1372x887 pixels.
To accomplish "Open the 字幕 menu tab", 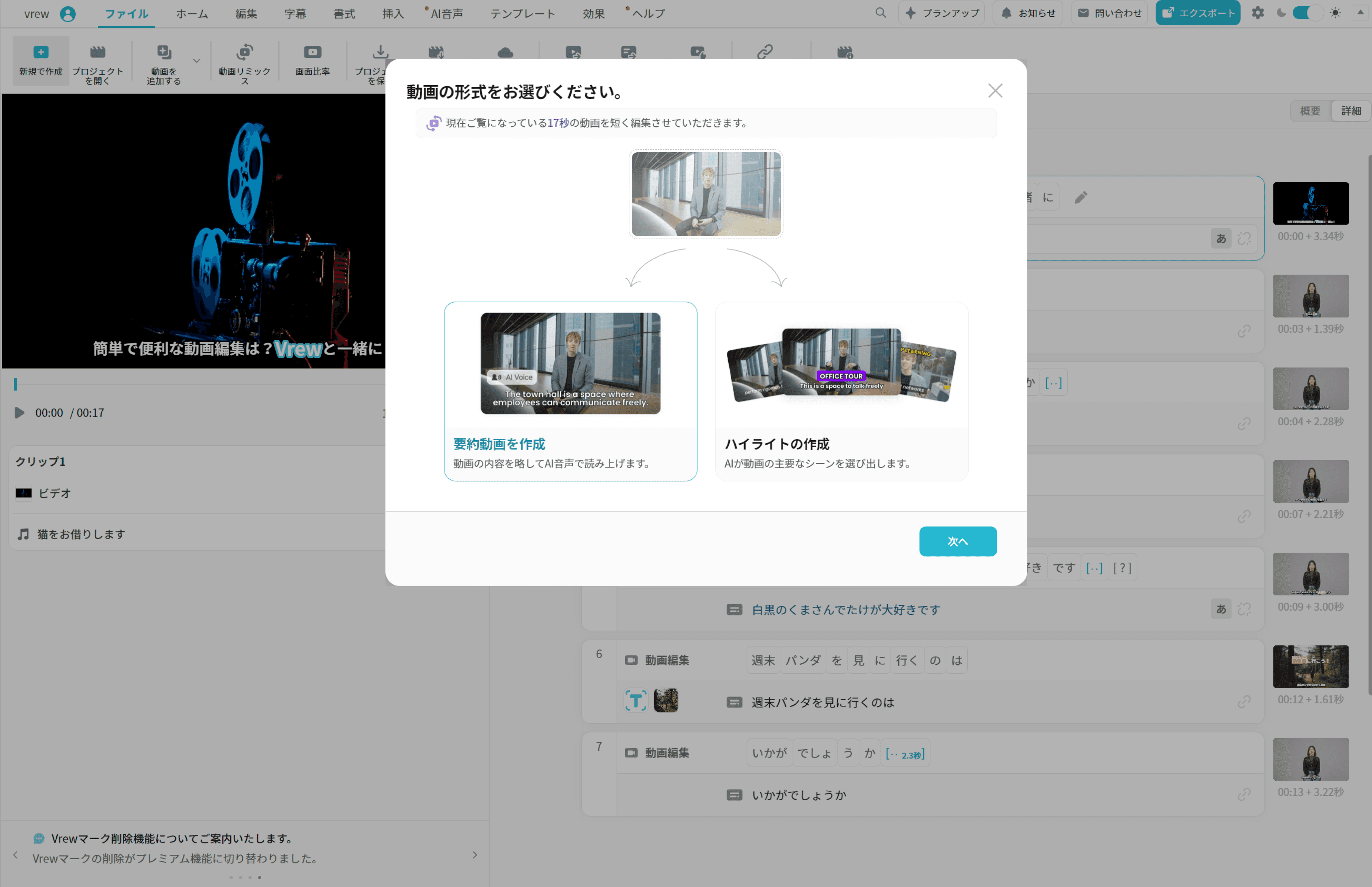I will pyautogui.click(x=295, y=14).
